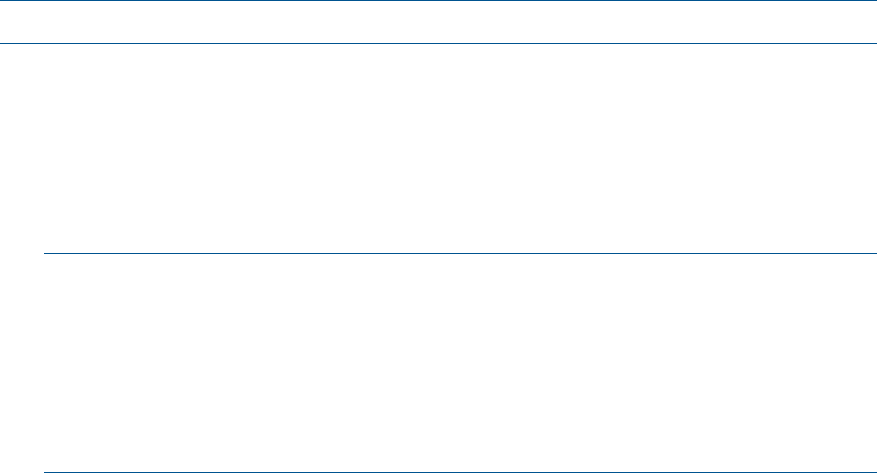Click the right end of the middle divider
The height and width of the screenshot is (473, 877).
(874, 253)
